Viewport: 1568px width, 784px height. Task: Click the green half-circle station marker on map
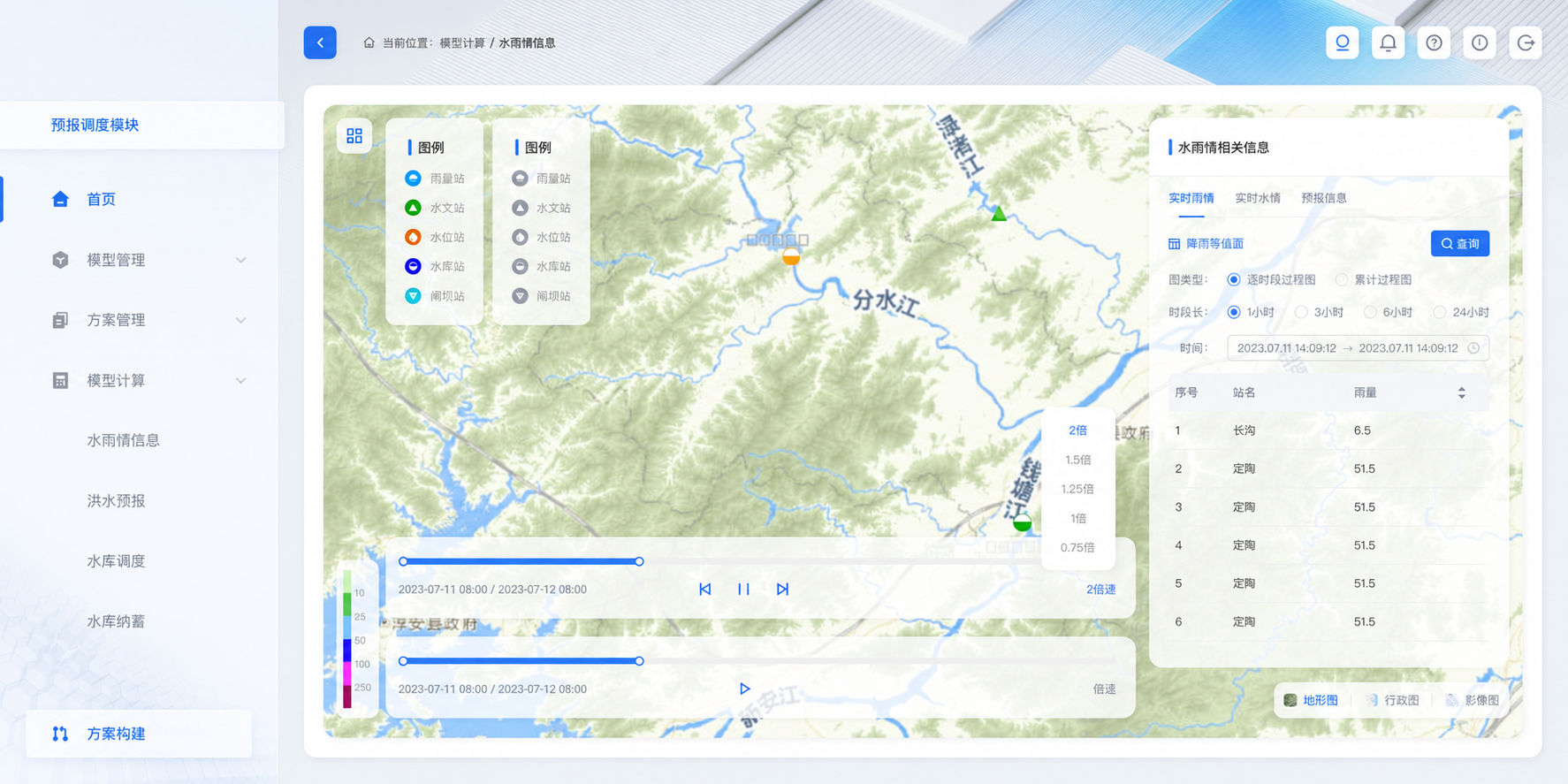click(1022, 522)
